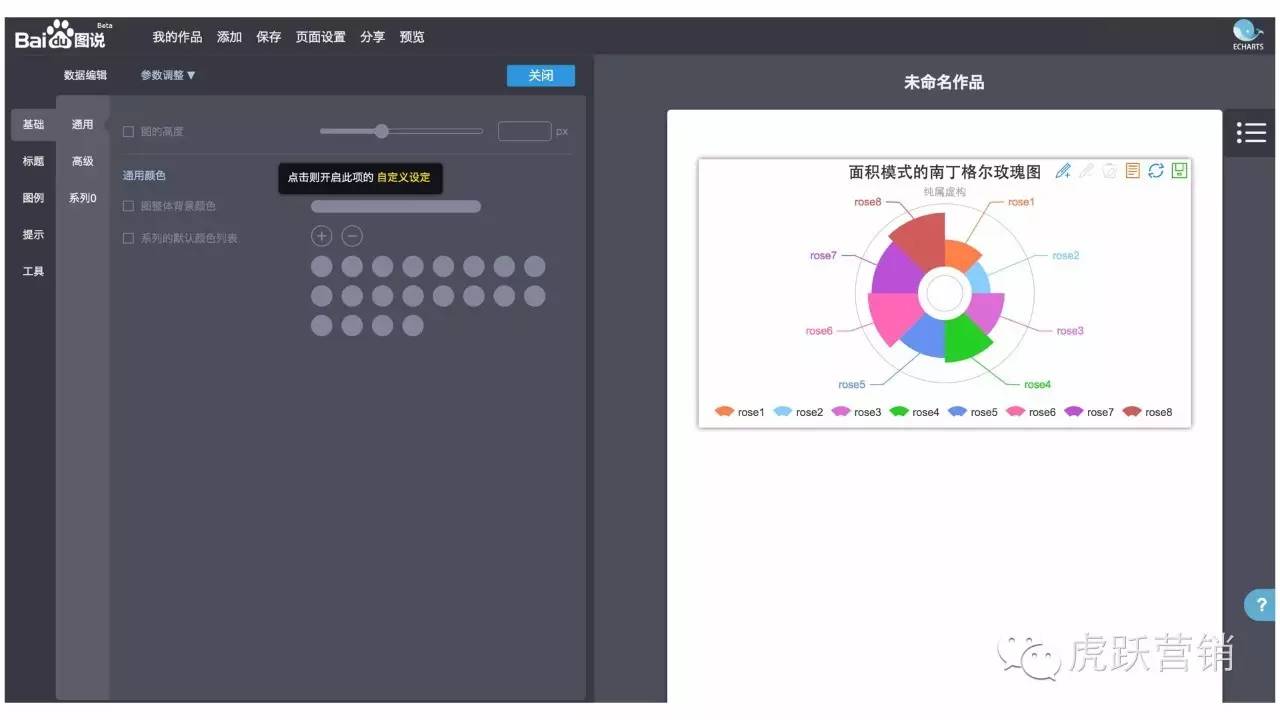Open the data view icon on chart
This screenshot has height=720, width=1280.
[x=1133, y=171]
